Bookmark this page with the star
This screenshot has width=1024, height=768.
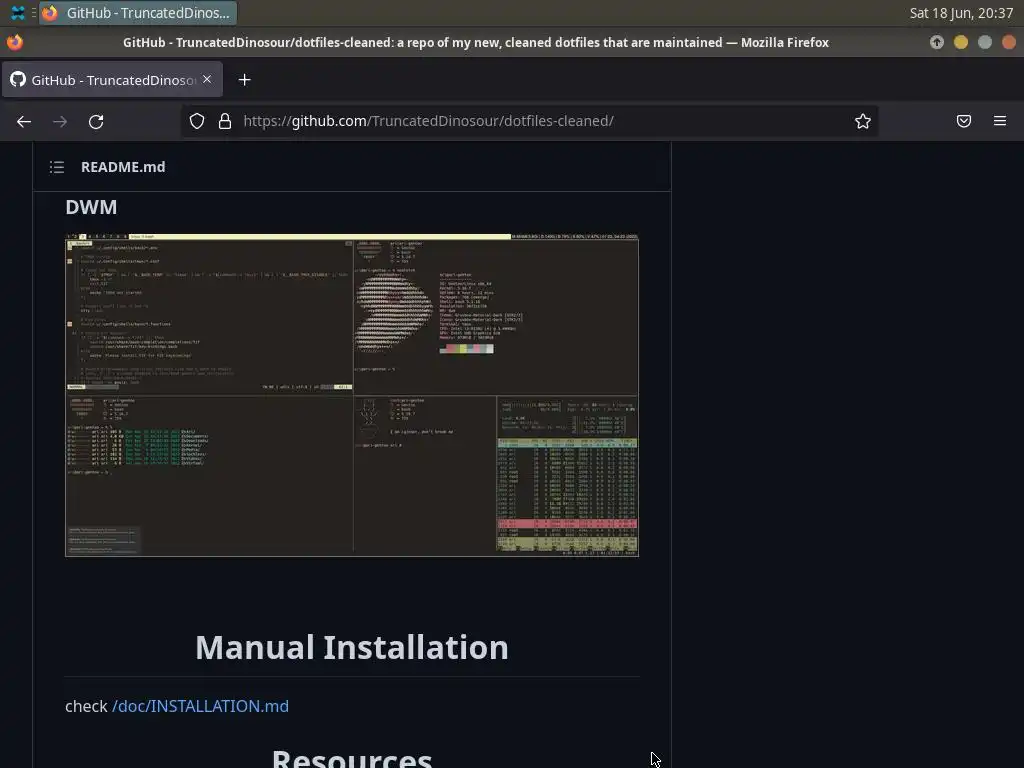[863, 121]
